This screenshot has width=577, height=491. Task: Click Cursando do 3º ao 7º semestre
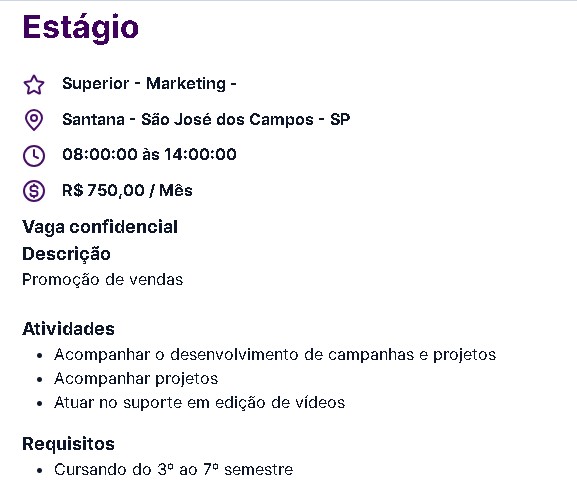coord(173,470)
